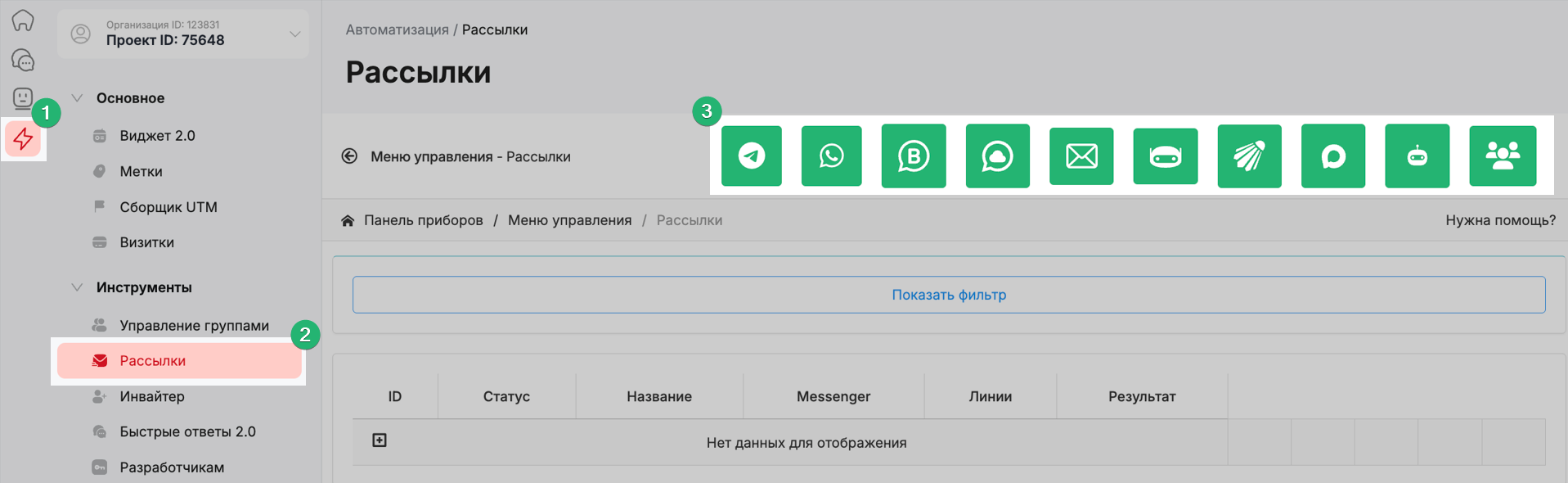
Task: Click the Показать фильтр button
Action: tap(949, 295)
